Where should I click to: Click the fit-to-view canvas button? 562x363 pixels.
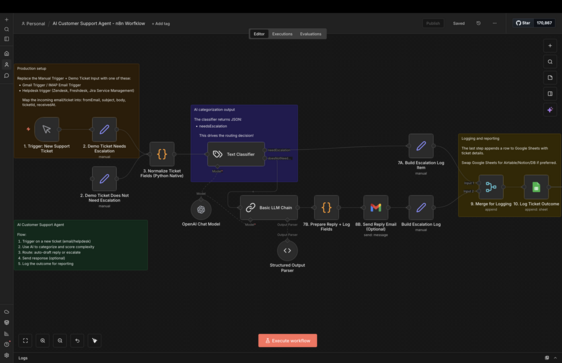25,340
